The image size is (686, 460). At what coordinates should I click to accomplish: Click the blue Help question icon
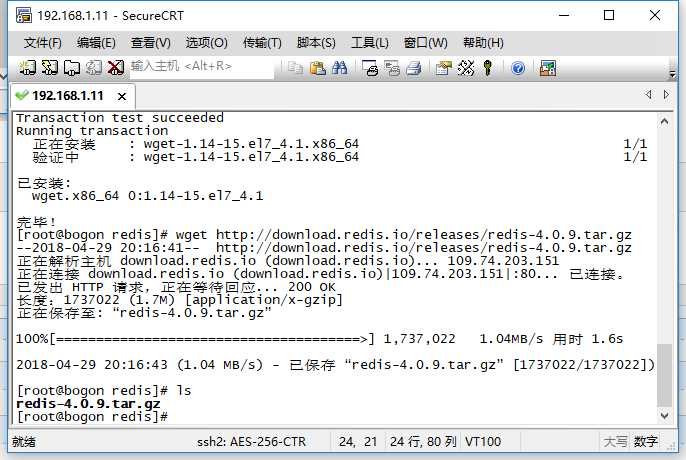click(x=518, y=68)
